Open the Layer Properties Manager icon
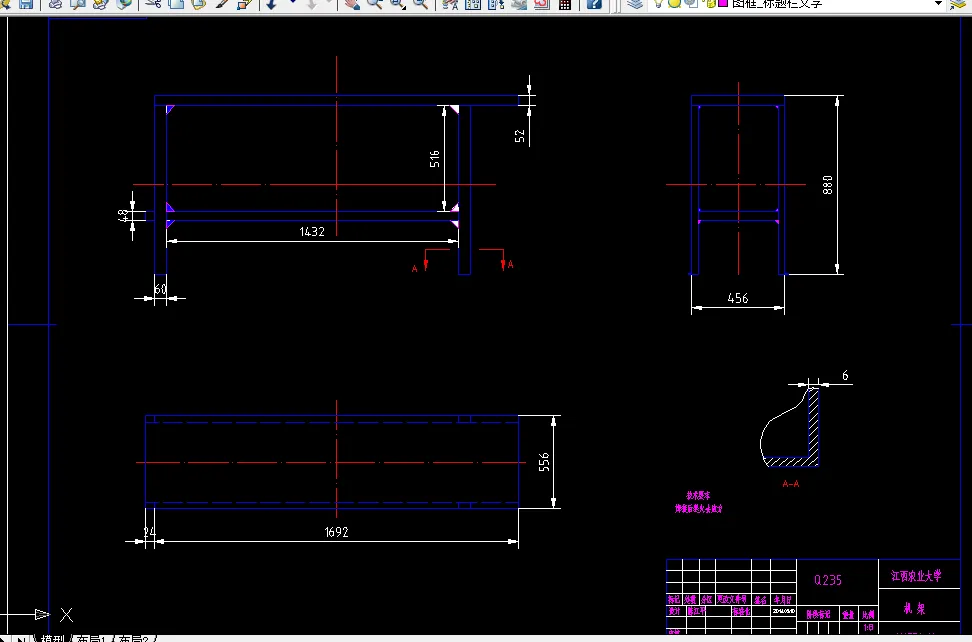The height and width of the screenshot is (642, 972). click(x=634, y=4)
